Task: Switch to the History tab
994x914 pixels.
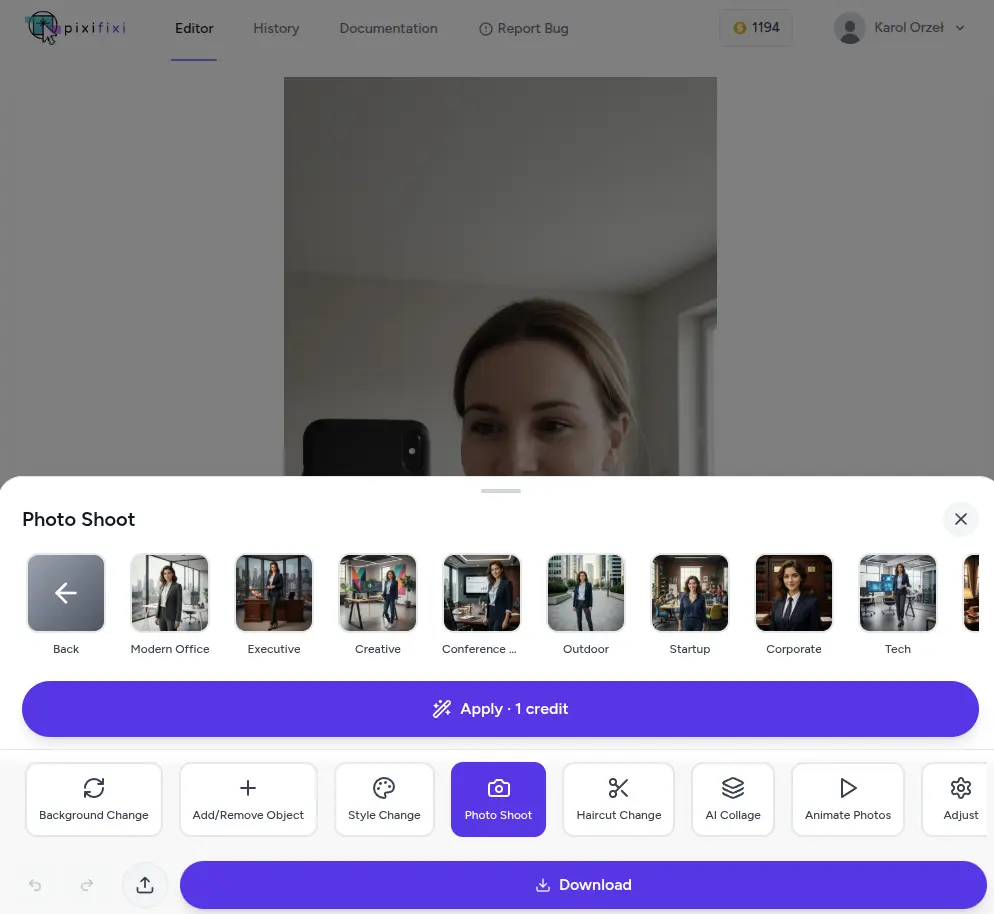Action: [276, 28]
